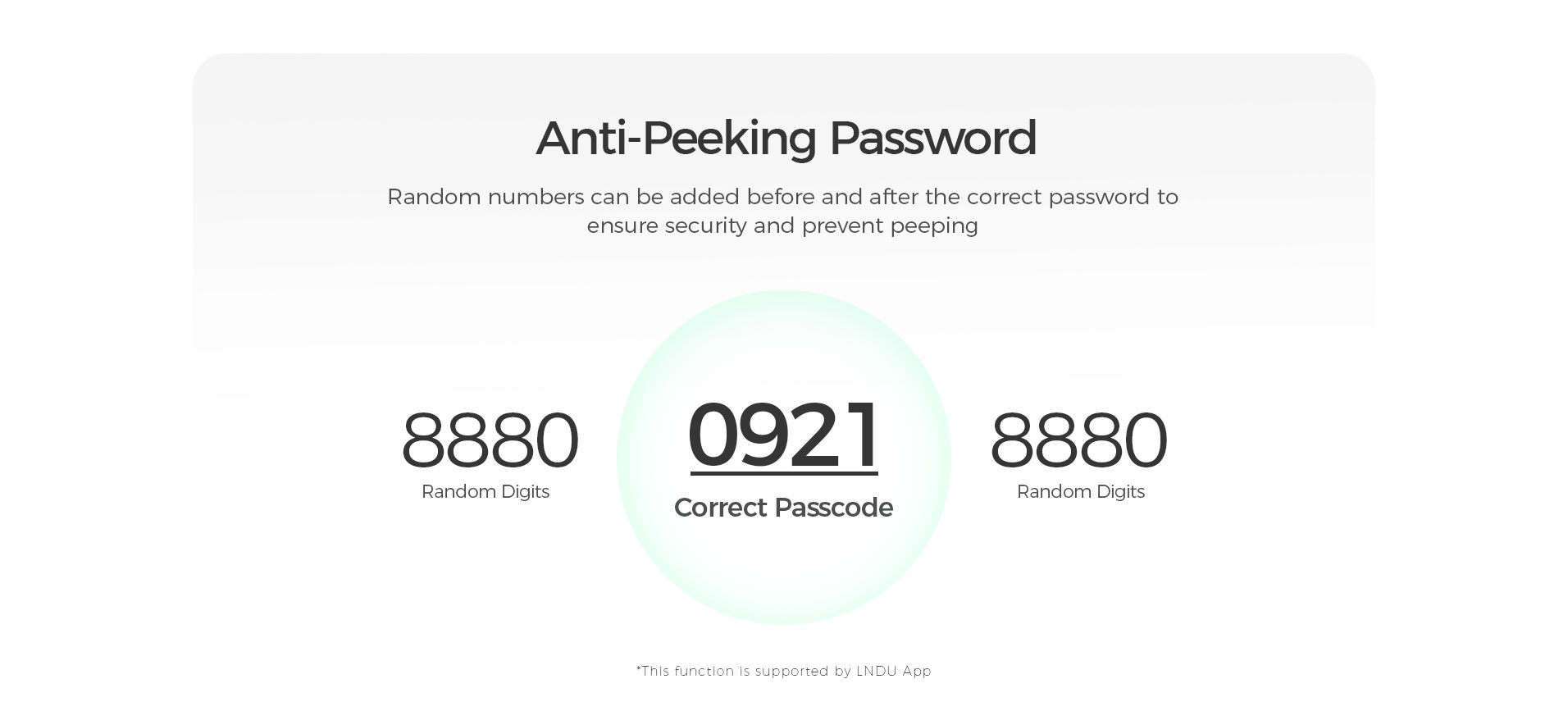The image size is (1568, 720).
Task: Click the green circle below "Correct Passcode"
Action: tap(783, 574)
